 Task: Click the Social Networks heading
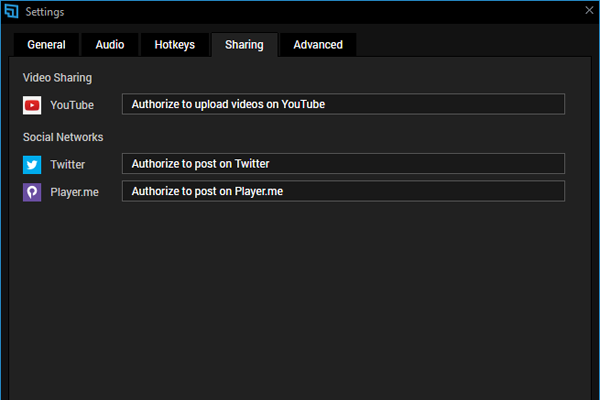coord(63,137)
